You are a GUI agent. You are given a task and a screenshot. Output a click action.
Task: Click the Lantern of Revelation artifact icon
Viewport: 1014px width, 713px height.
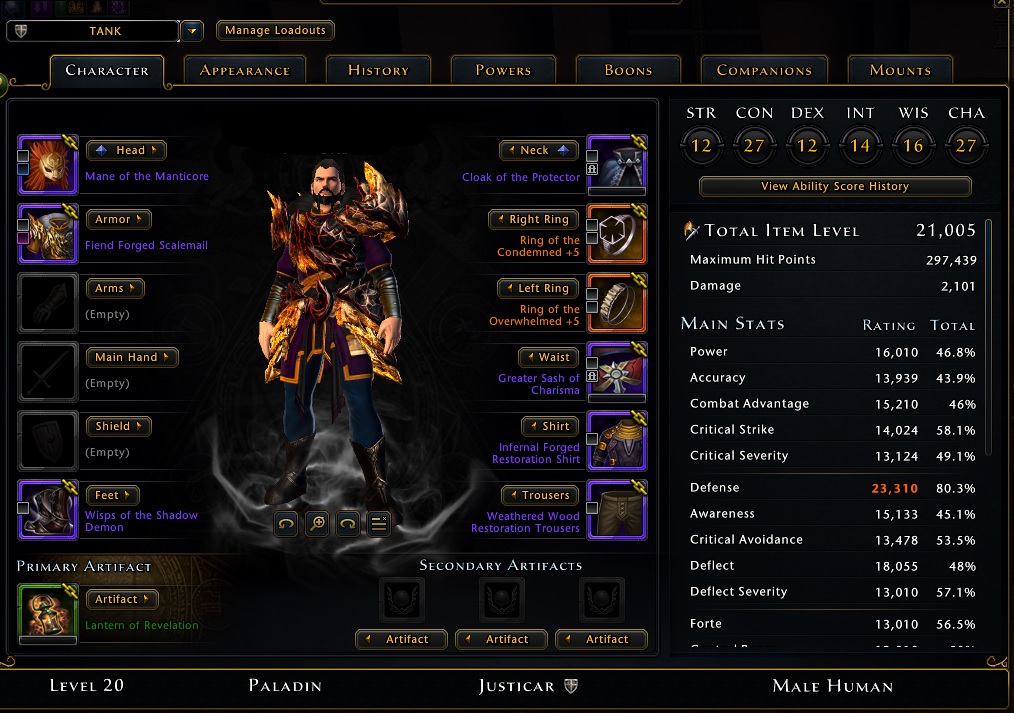(48, 613)
